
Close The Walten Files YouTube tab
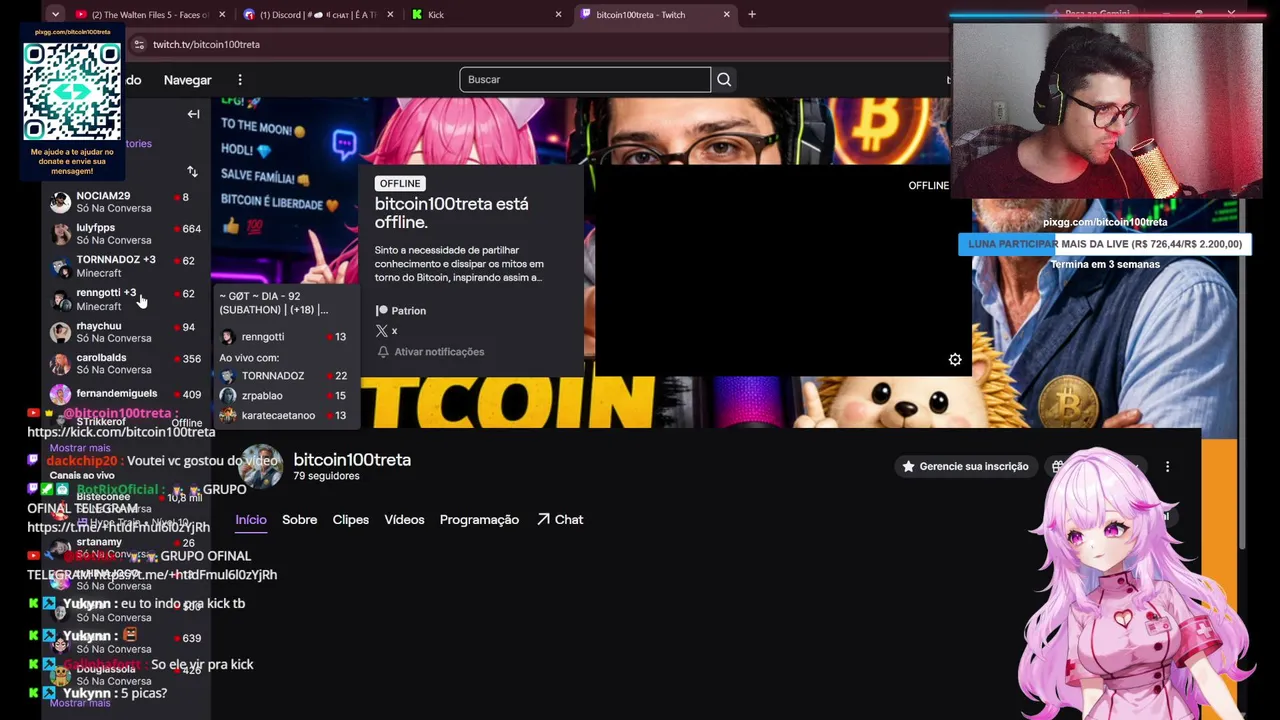pyautogui.click(x=222, y=14)
